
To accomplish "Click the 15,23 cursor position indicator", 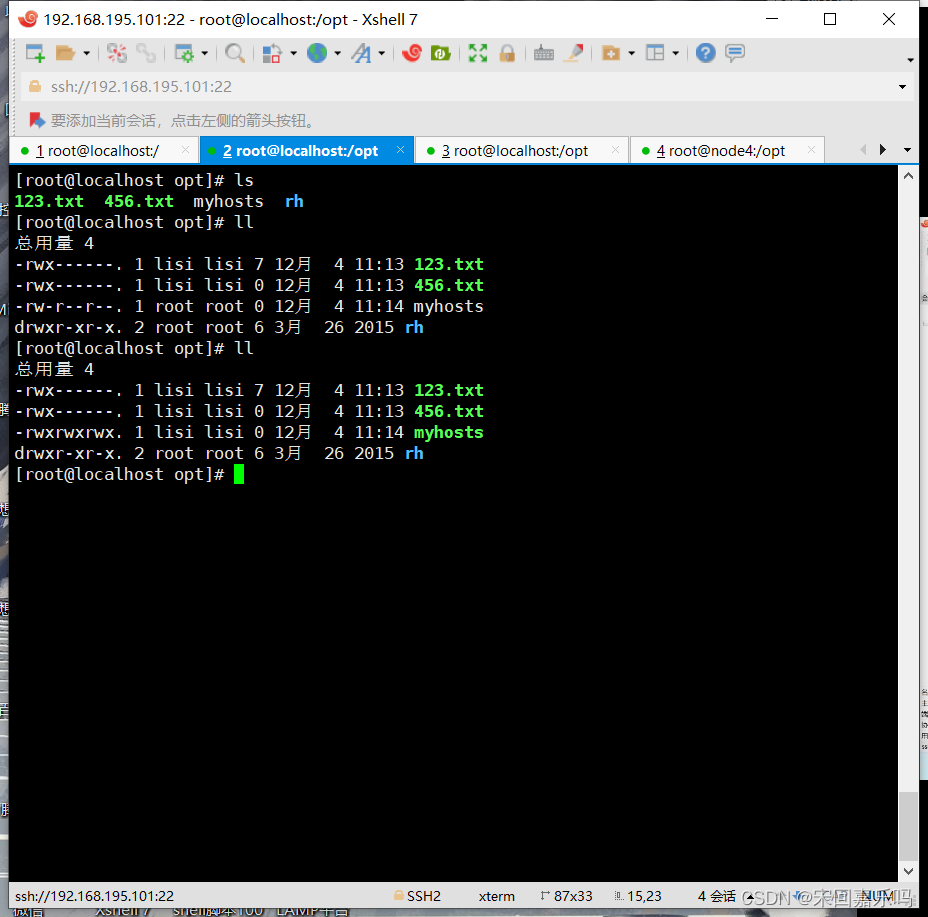I will (638, 896).
